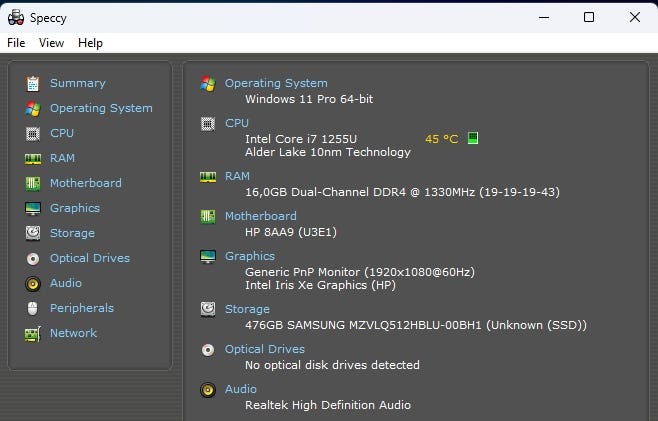Open the Storage heading link in summary
The width and height of the screenshot is (658, 421).
tap(247, 309)
